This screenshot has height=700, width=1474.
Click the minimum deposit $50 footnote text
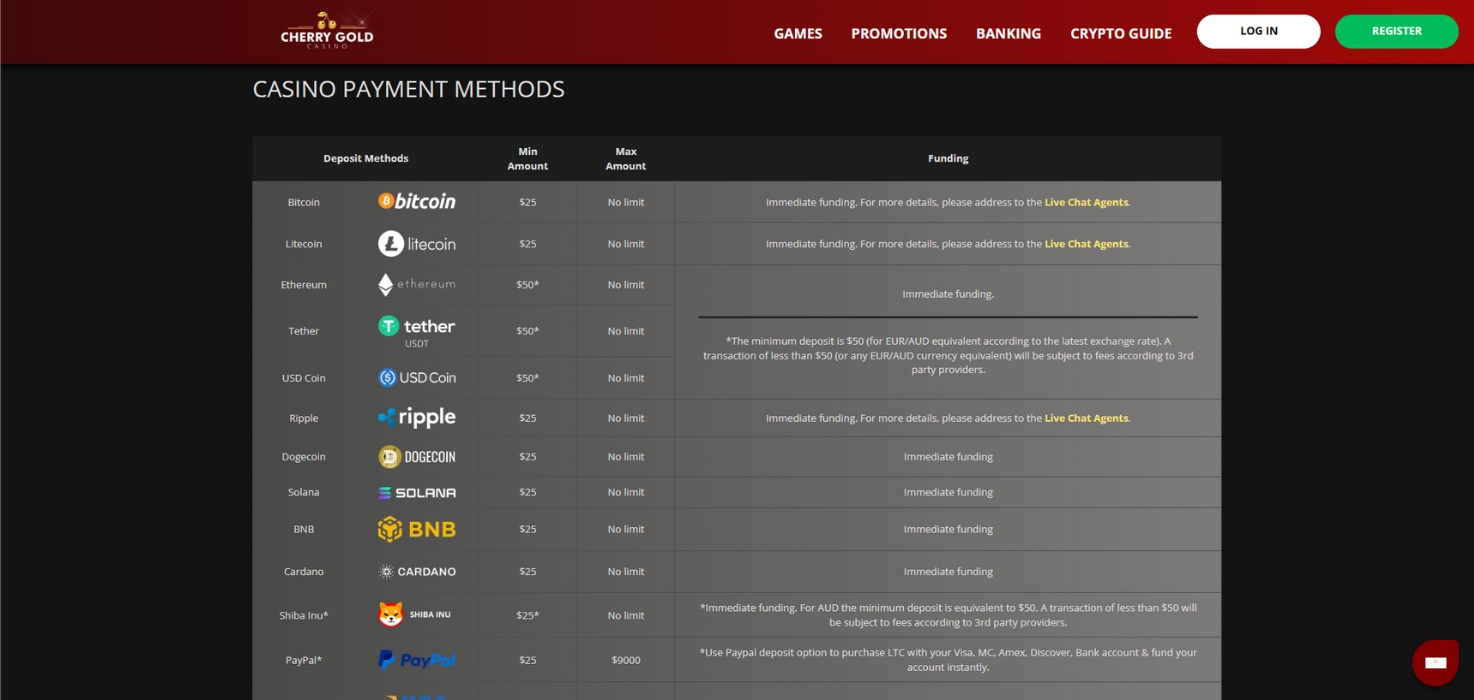click(x=948, y=355)
